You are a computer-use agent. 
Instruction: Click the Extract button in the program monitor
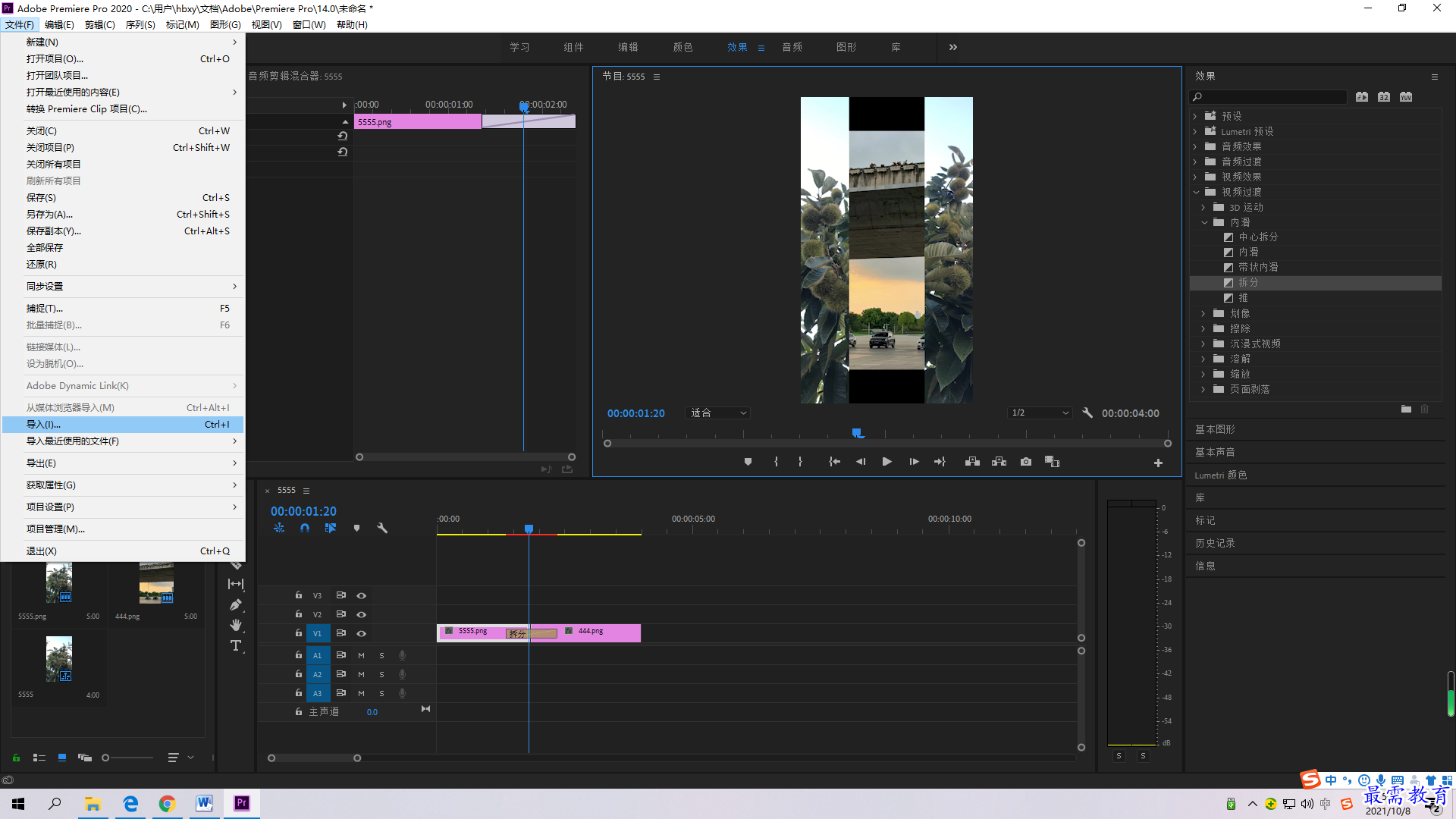(x=999, y=462)
